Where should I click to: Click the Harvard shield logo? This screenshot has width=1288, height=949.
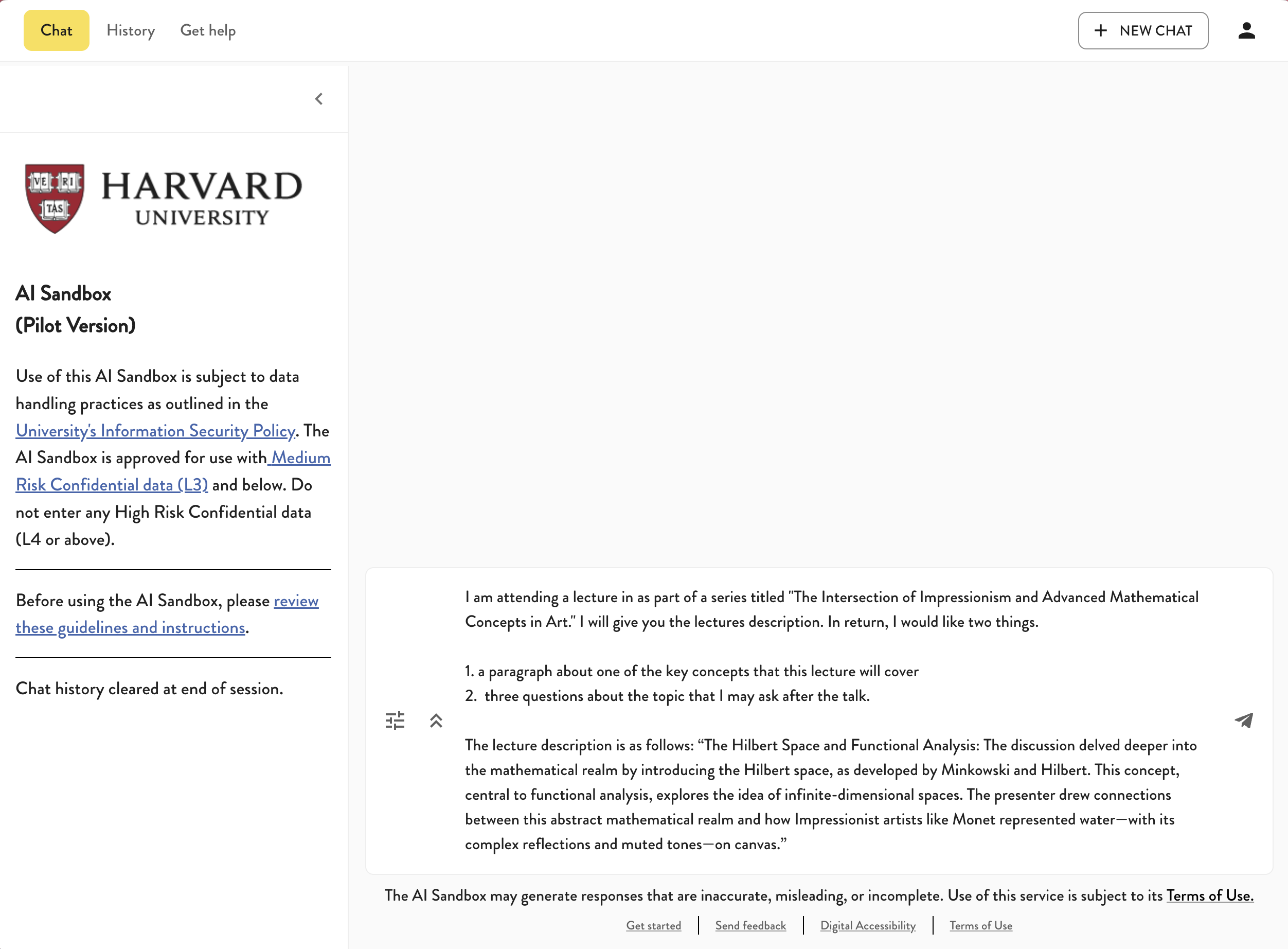[55, 198]
